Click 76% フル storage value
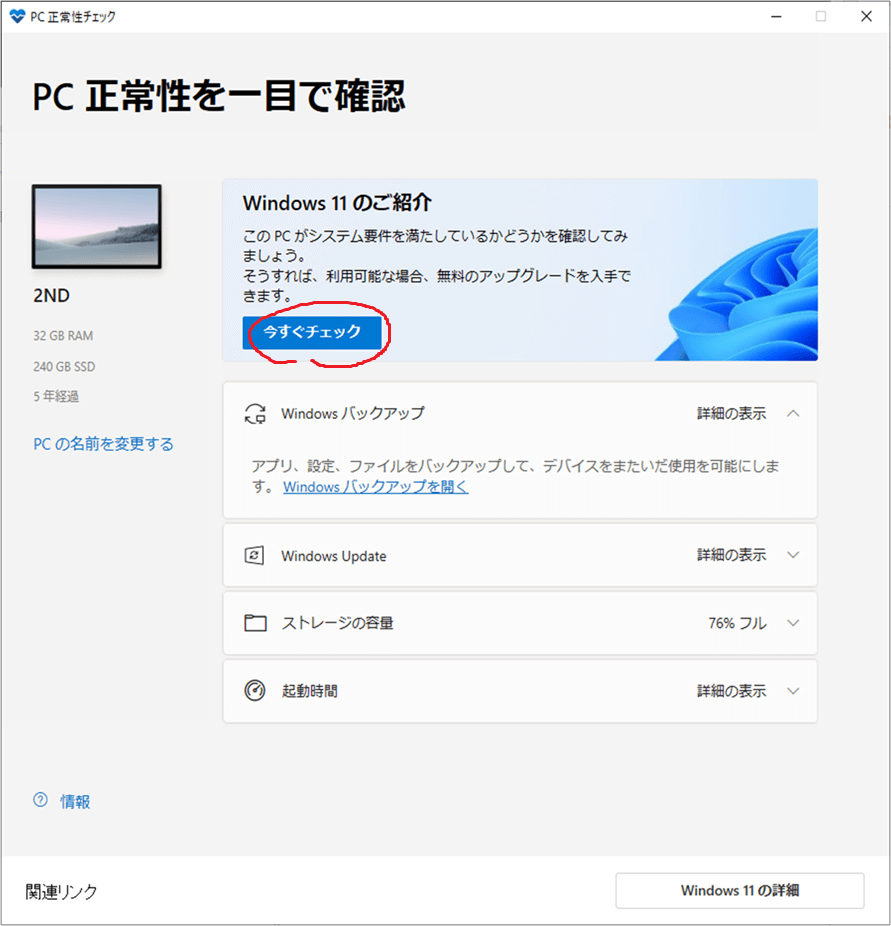The image size is (891, 926). 737,623
